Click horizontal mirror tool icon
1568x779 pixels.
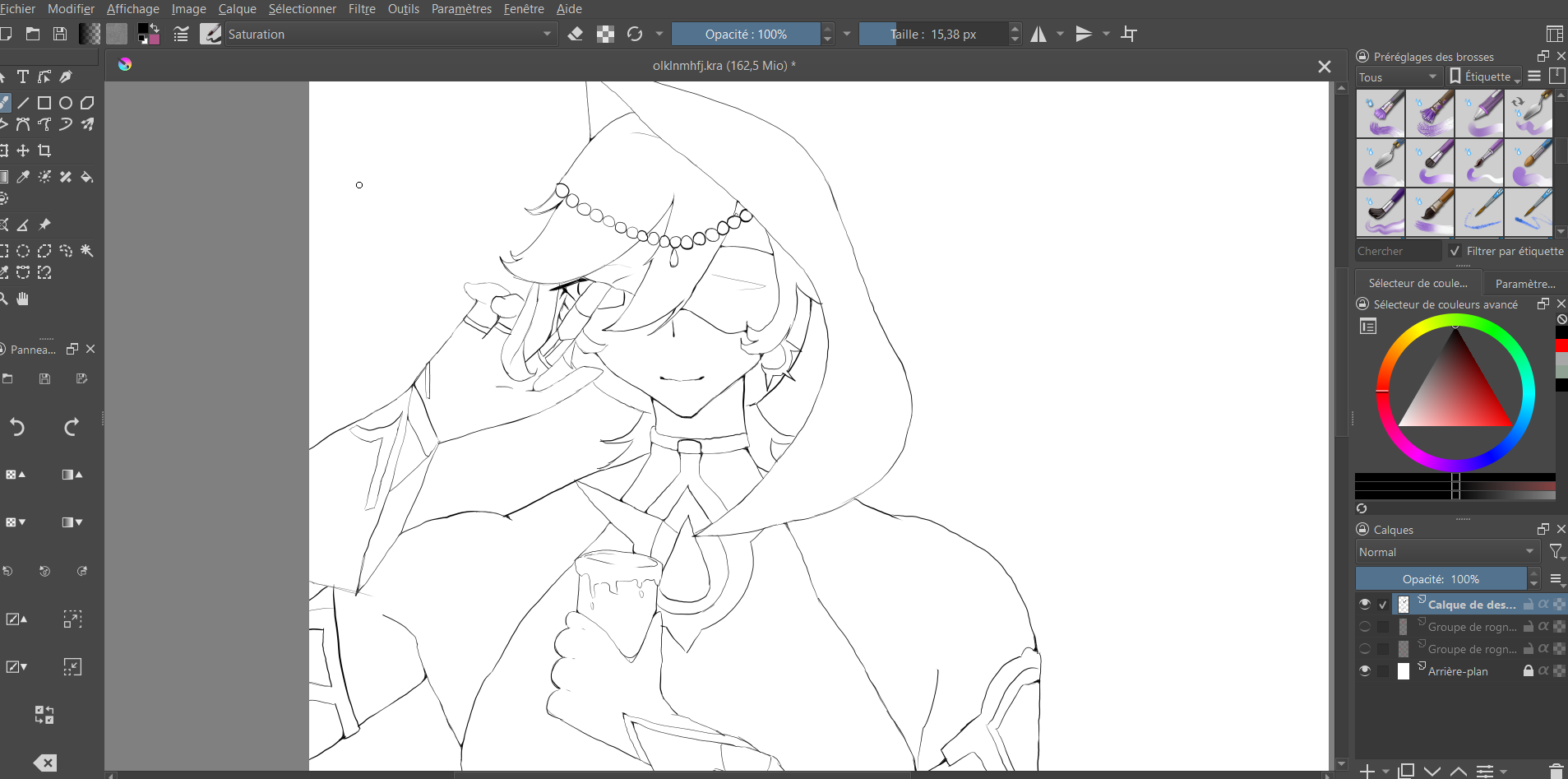1039,34
